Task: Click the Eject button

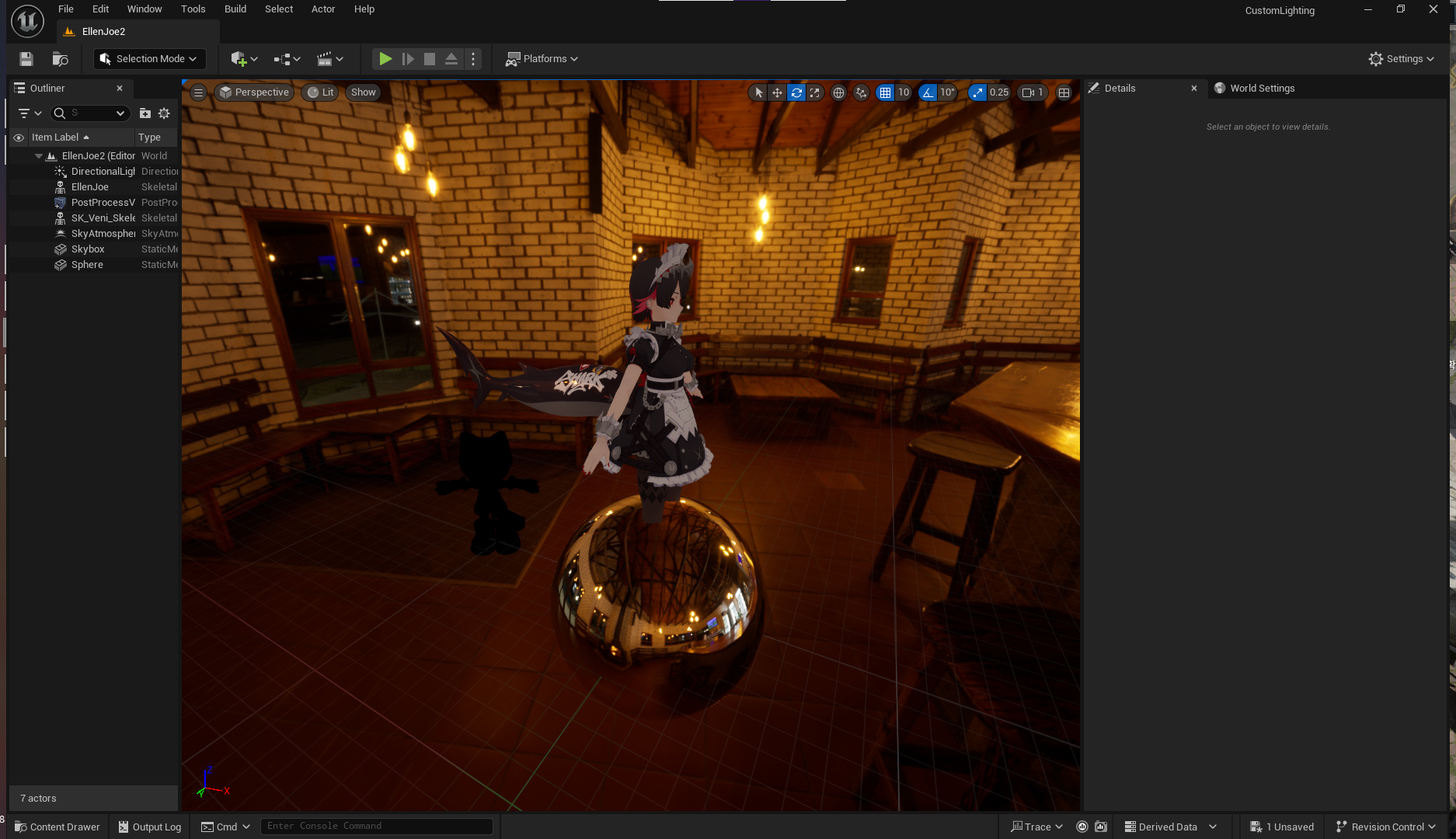Action: click(x=451, y=59)
